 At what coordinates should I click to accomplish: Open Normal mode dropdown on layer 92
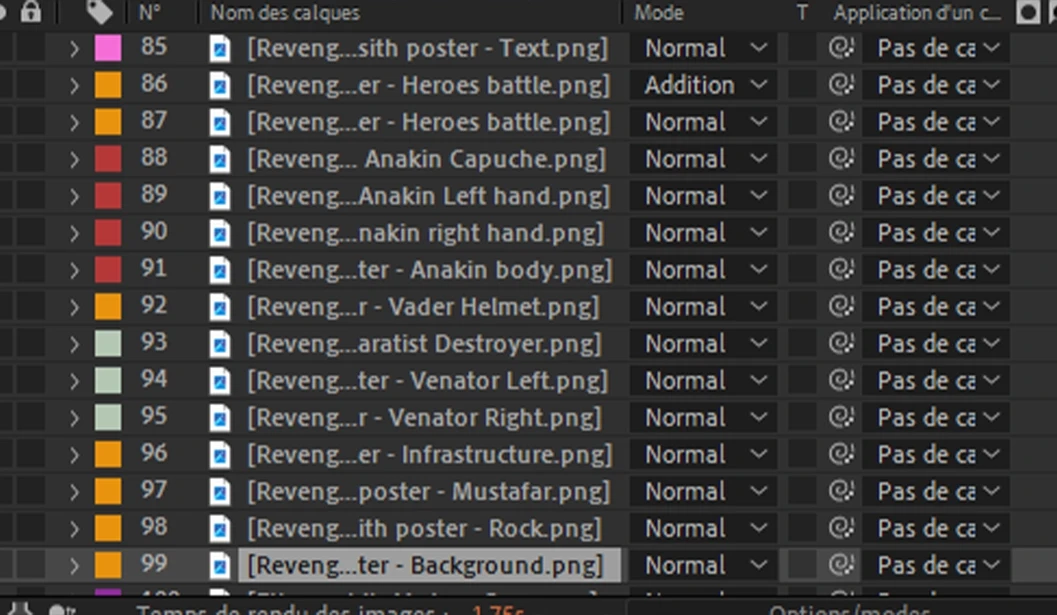coord(703,307)
